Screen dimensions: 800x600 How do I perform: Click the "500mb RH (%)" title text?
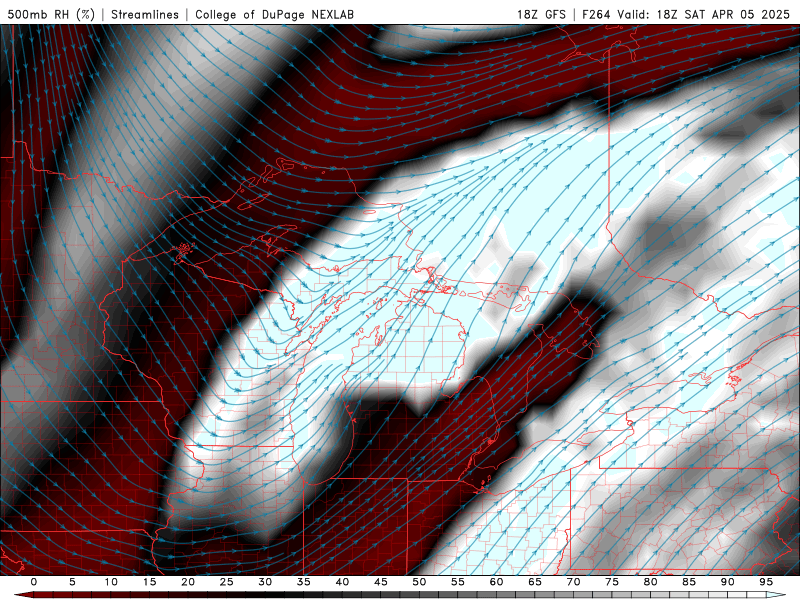click(x=52, y=14)
